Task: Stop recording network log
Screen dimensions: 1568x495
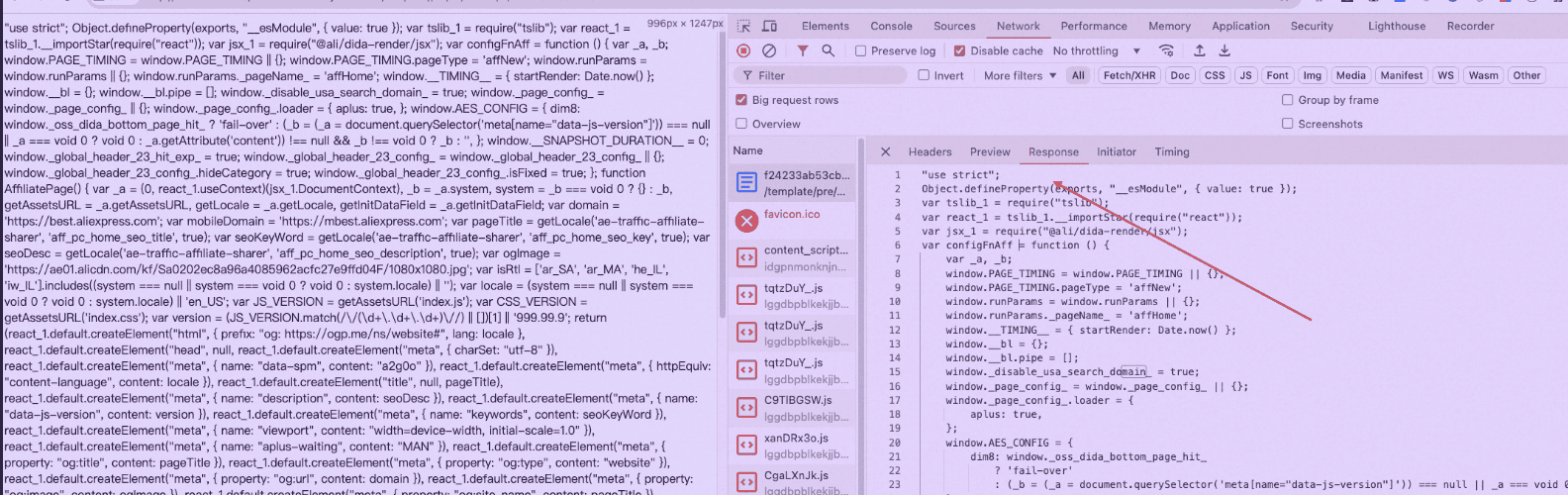Action: [744, 50]
